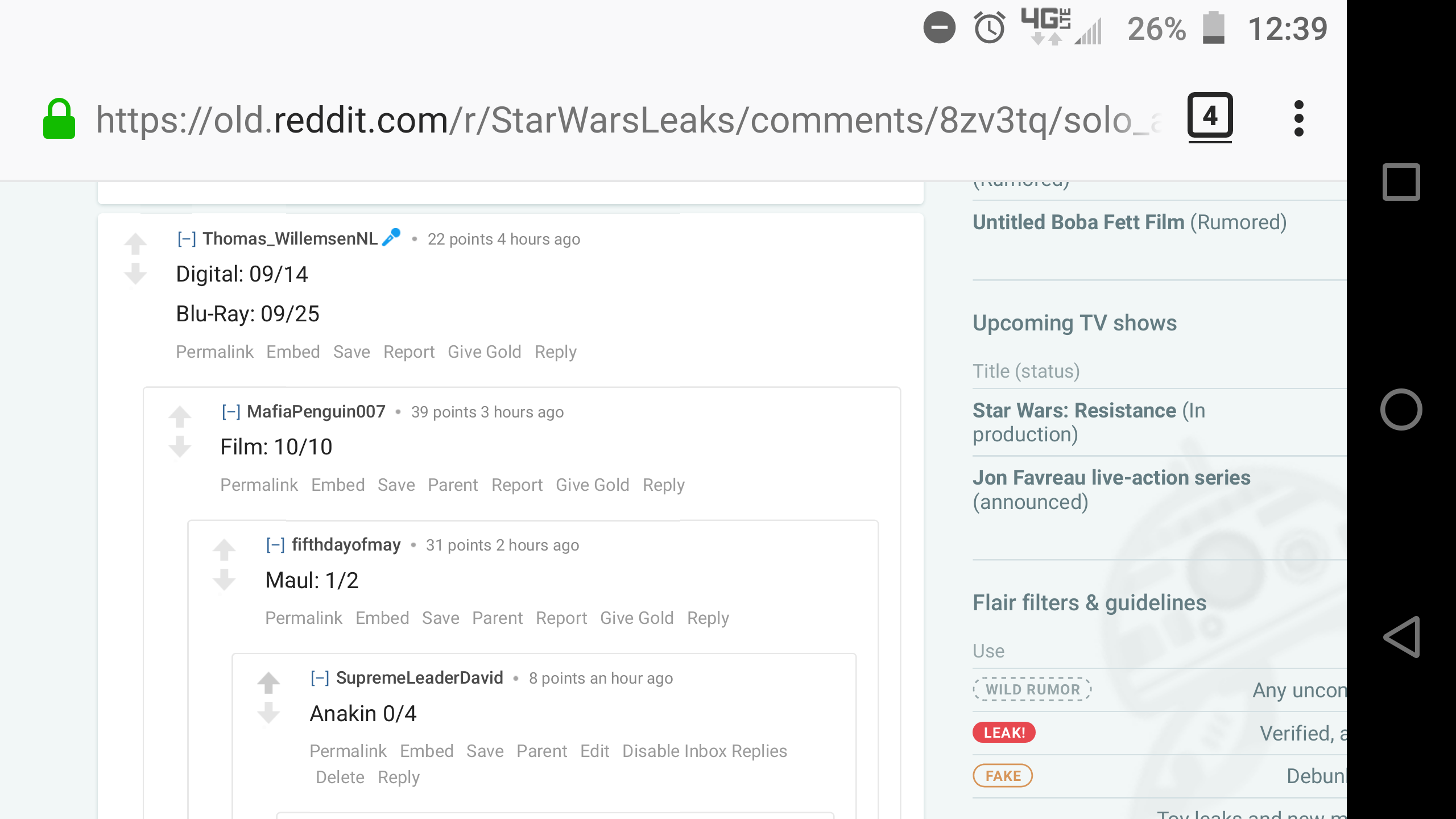Downvote SupremeLeaderDavid's Anakin comment

268,713
